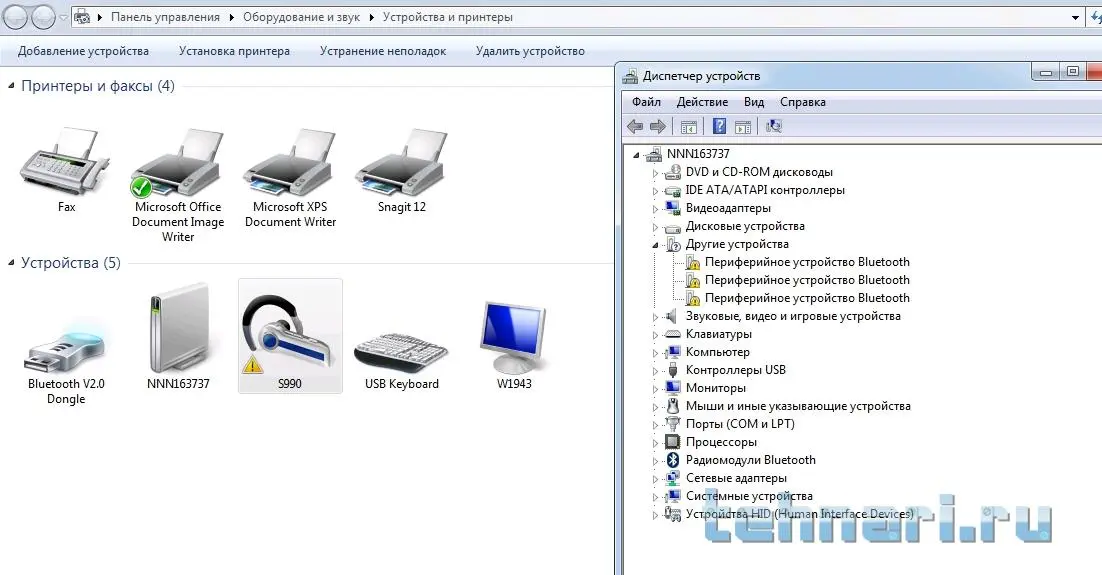Select Устройства HID (Human Interface Devices)
This screenshot has width=1102, height=575.
800,514
